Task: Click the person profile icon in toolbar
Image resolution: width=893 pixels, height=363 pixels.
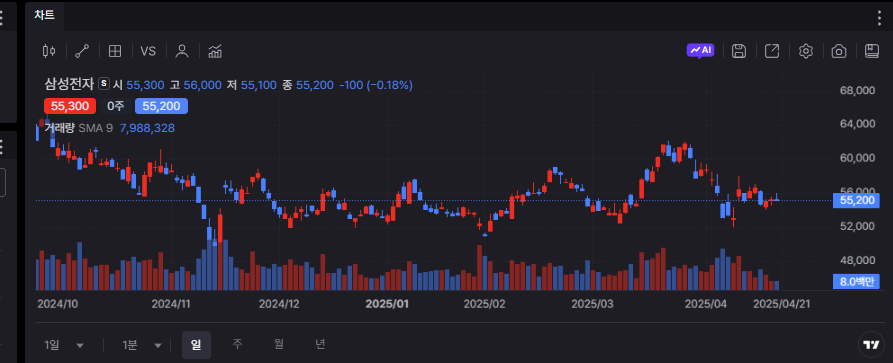Action: click(x=182, y=51)
